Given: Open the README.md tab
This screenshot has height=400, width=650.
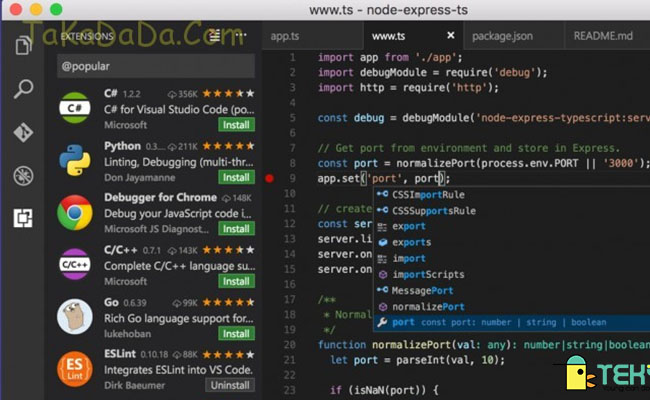Looking at the screenshot, I should 603,36.
